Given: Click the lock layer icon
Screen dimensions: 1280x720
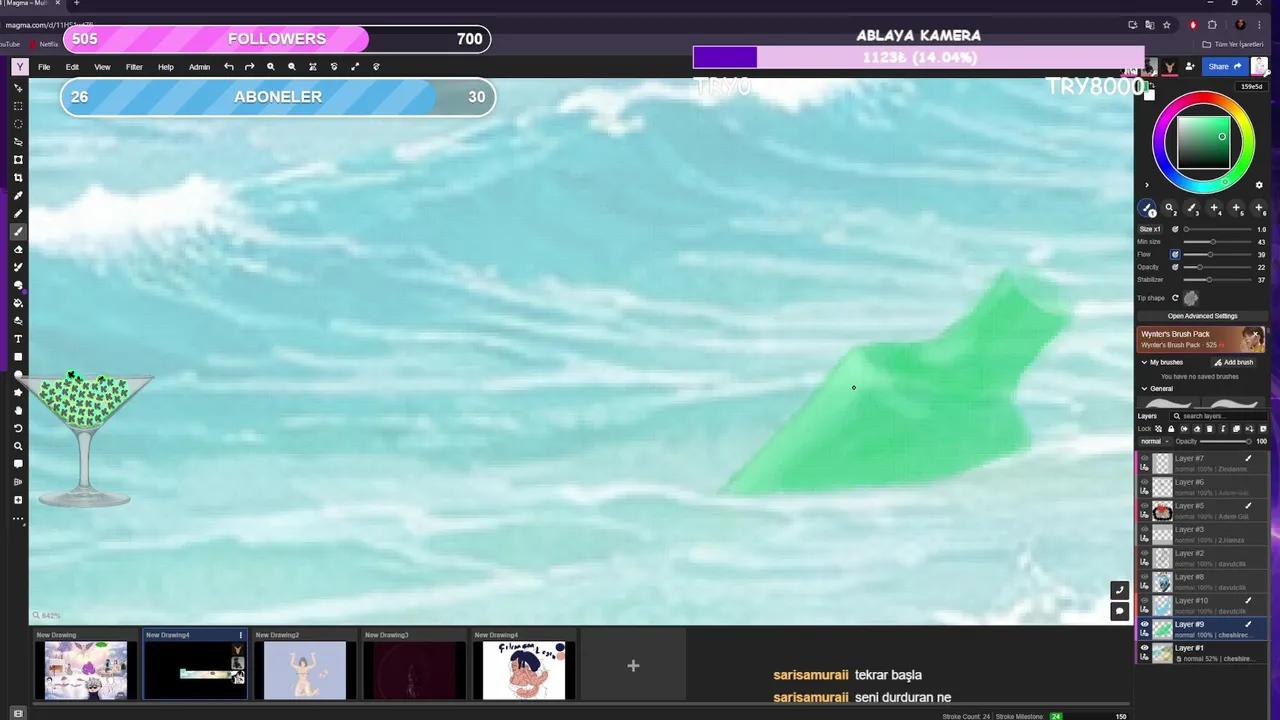Looking at the screenshot, I should [x=1171, y=428].
